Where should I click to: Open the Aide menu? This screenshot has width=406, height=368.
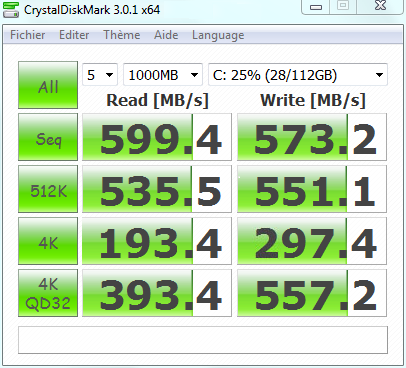coord(166,35)
